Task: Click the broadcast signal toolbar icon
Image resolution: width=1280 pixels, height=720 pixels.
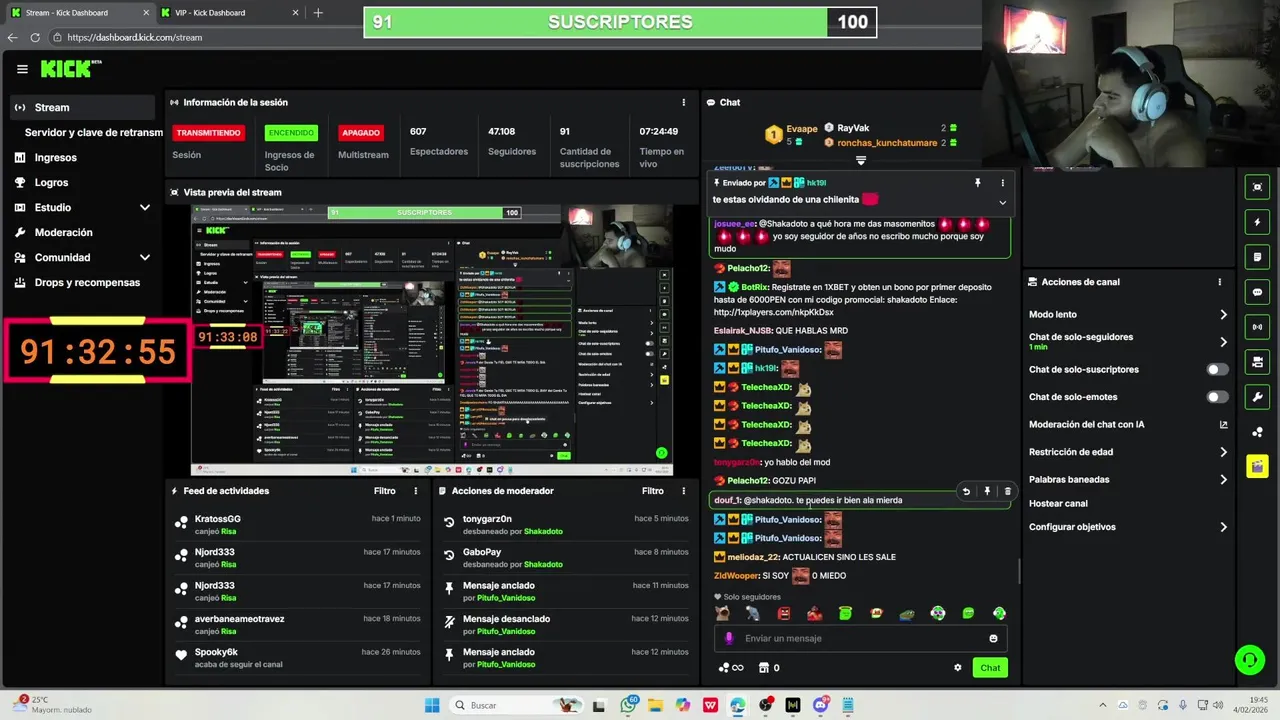Action: [x=1257, y=327]
